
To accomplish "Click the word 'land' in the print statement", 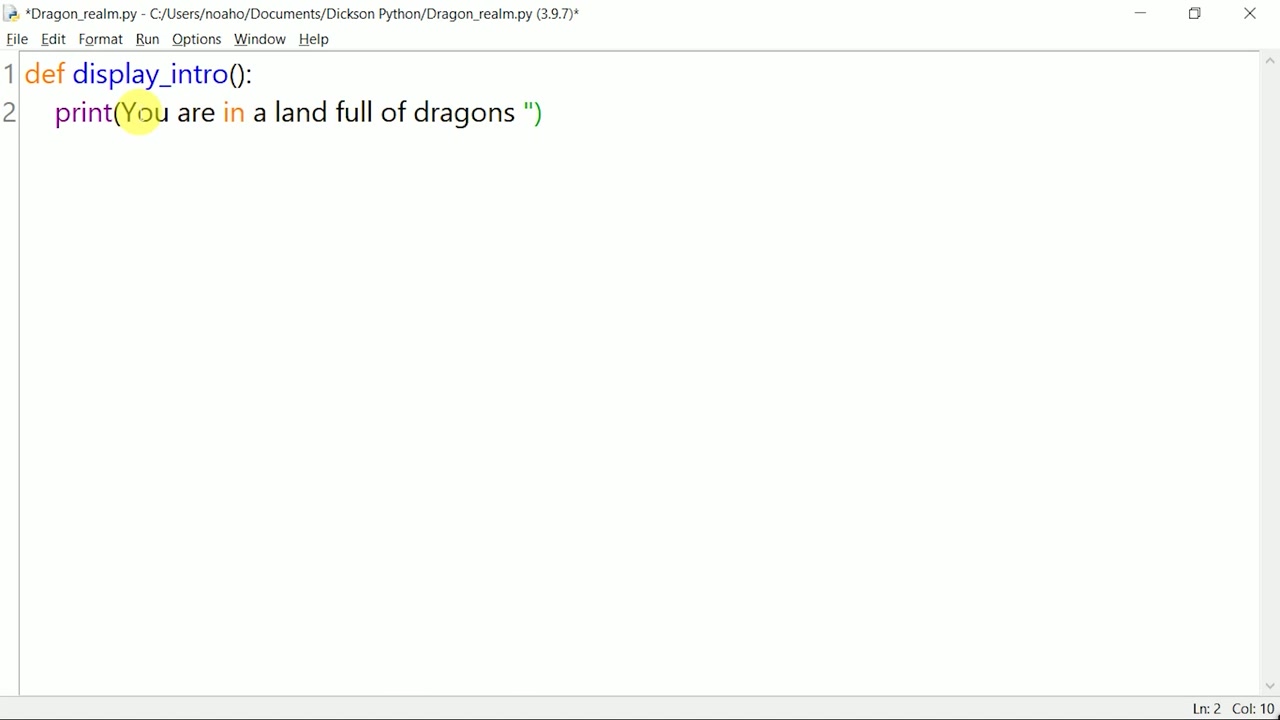I will pyautogui.click(x=301, y=112).
